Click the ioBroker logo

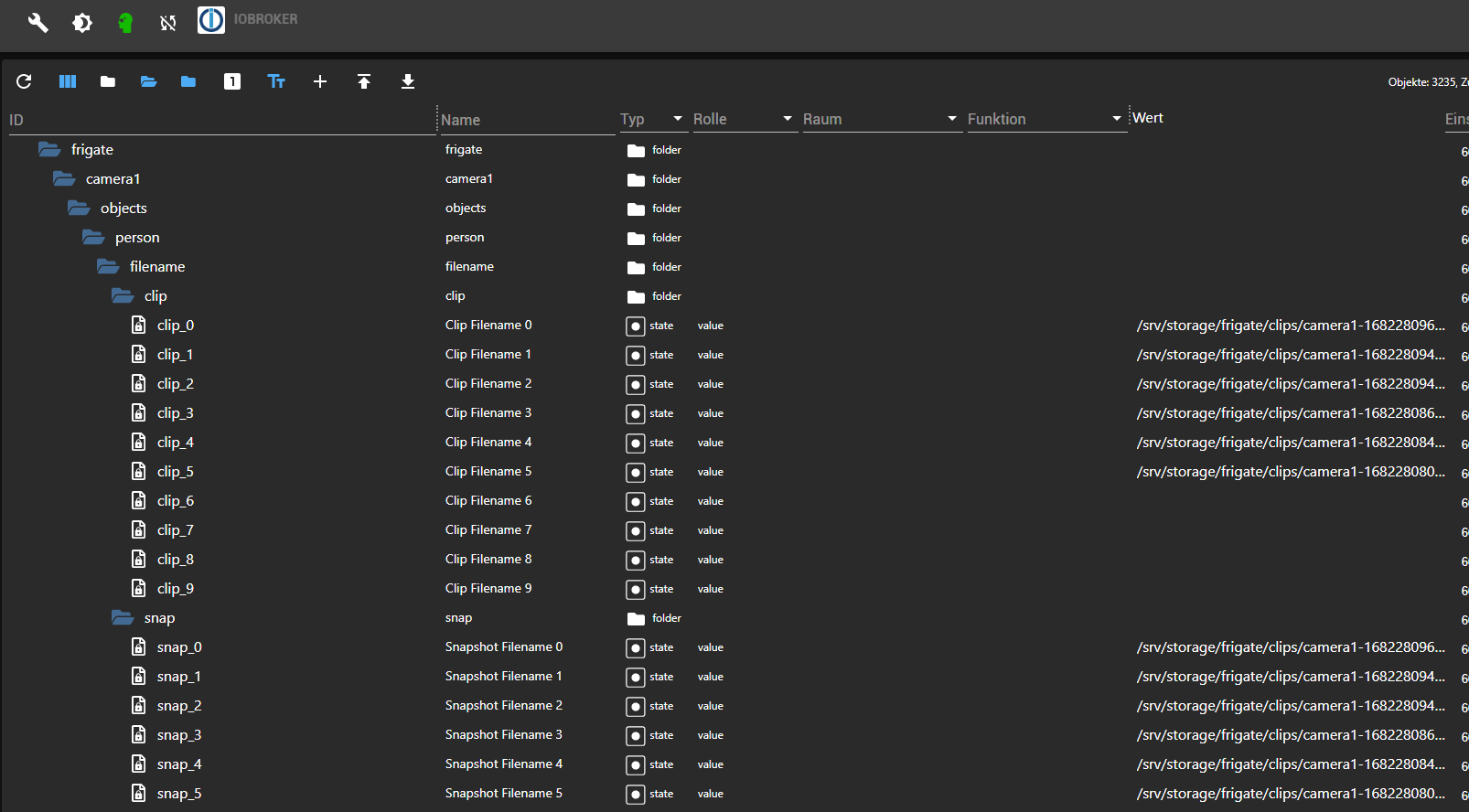pyautogui.click(x=211, y=19)
